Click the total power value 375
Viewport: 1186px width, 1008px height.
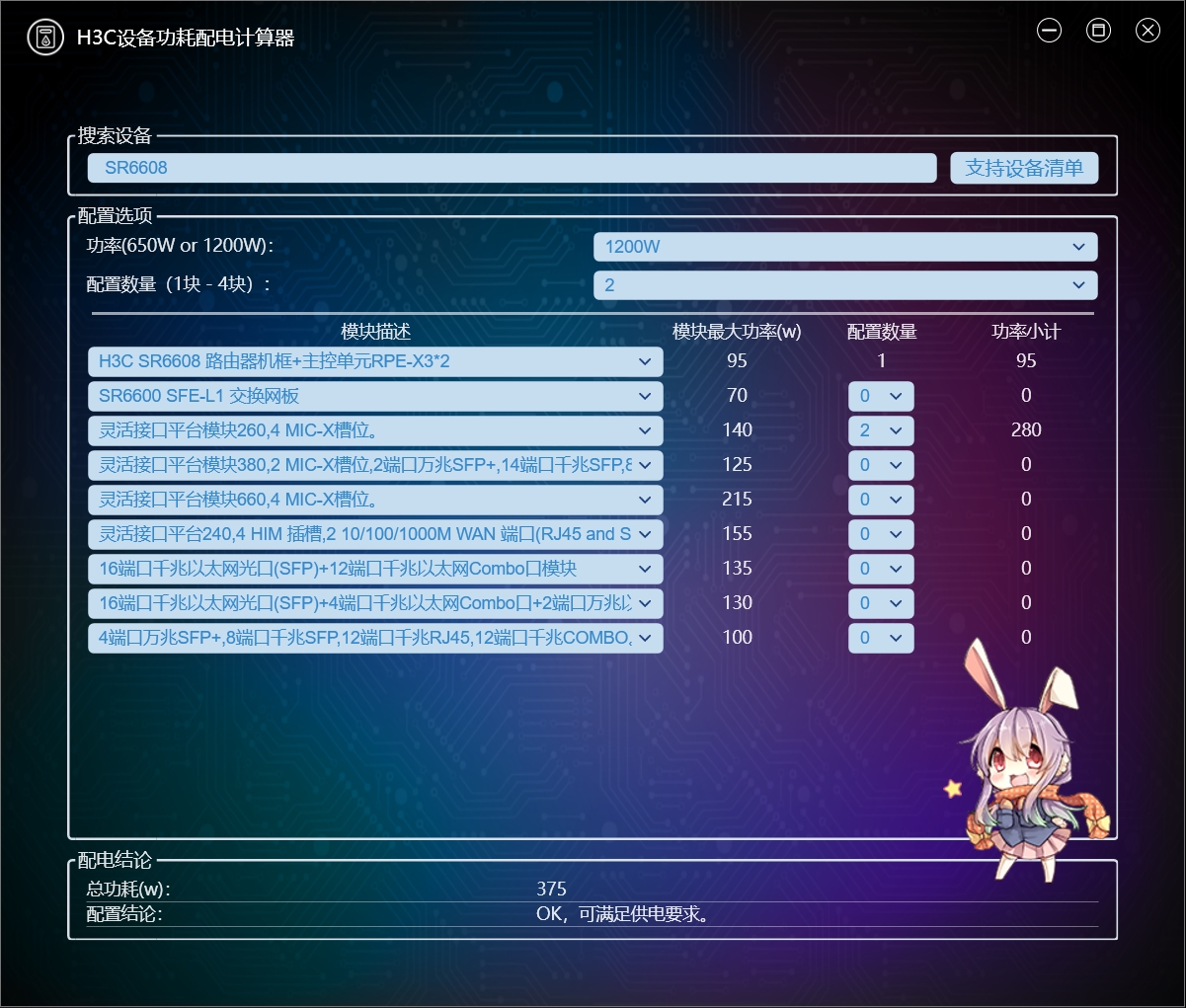pos(552,889)
